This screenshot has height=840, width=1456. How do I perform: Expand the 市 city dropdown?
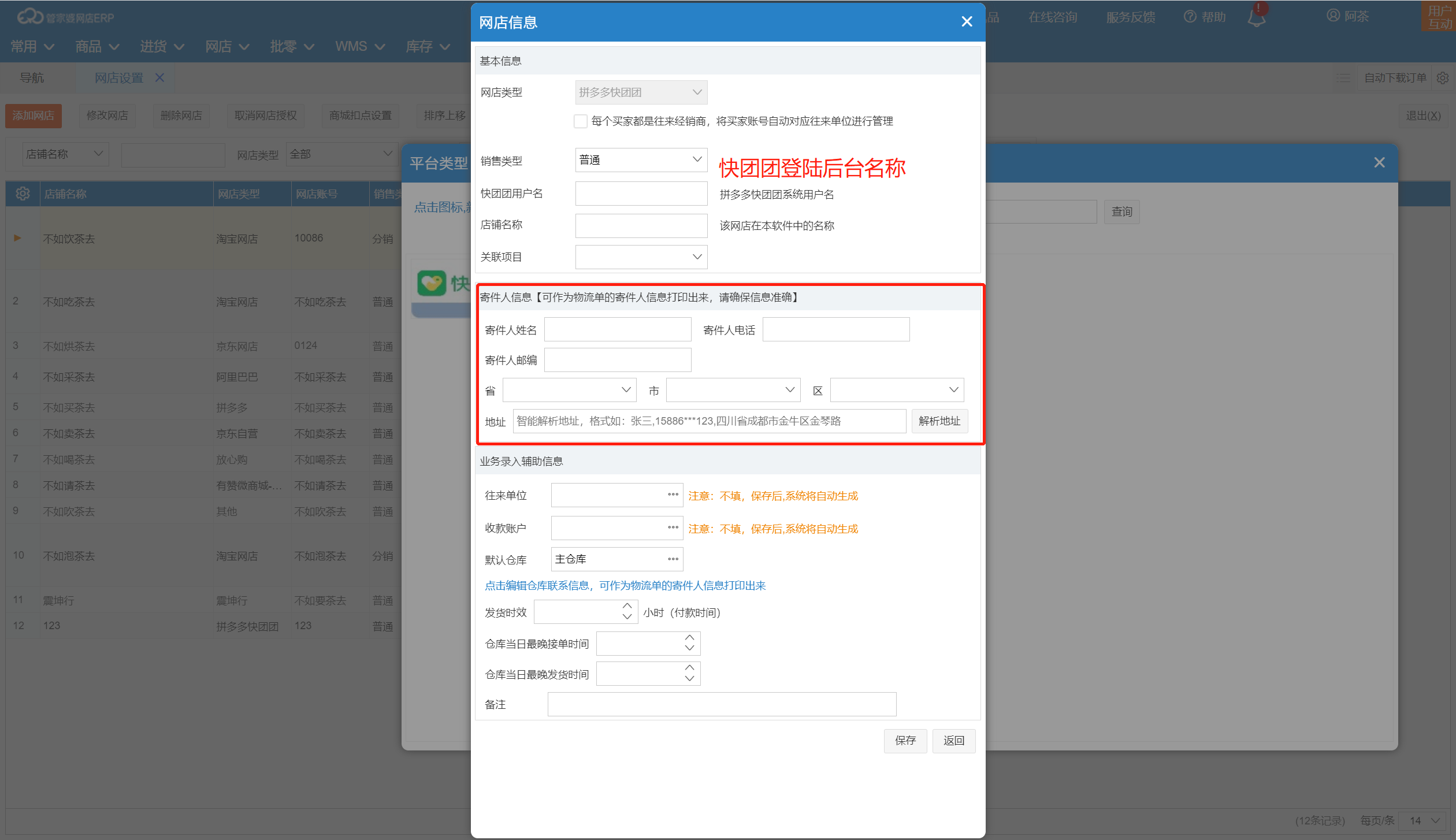point(733,390)
